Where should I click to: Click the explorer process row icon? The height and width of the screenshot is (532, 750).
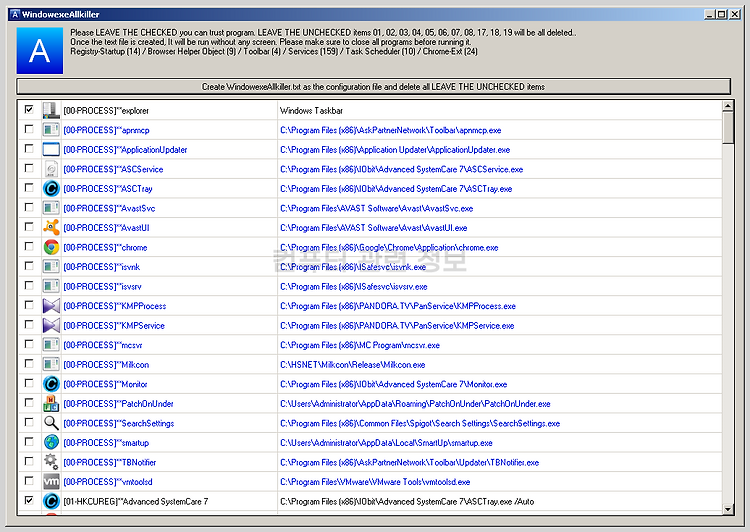51,111
